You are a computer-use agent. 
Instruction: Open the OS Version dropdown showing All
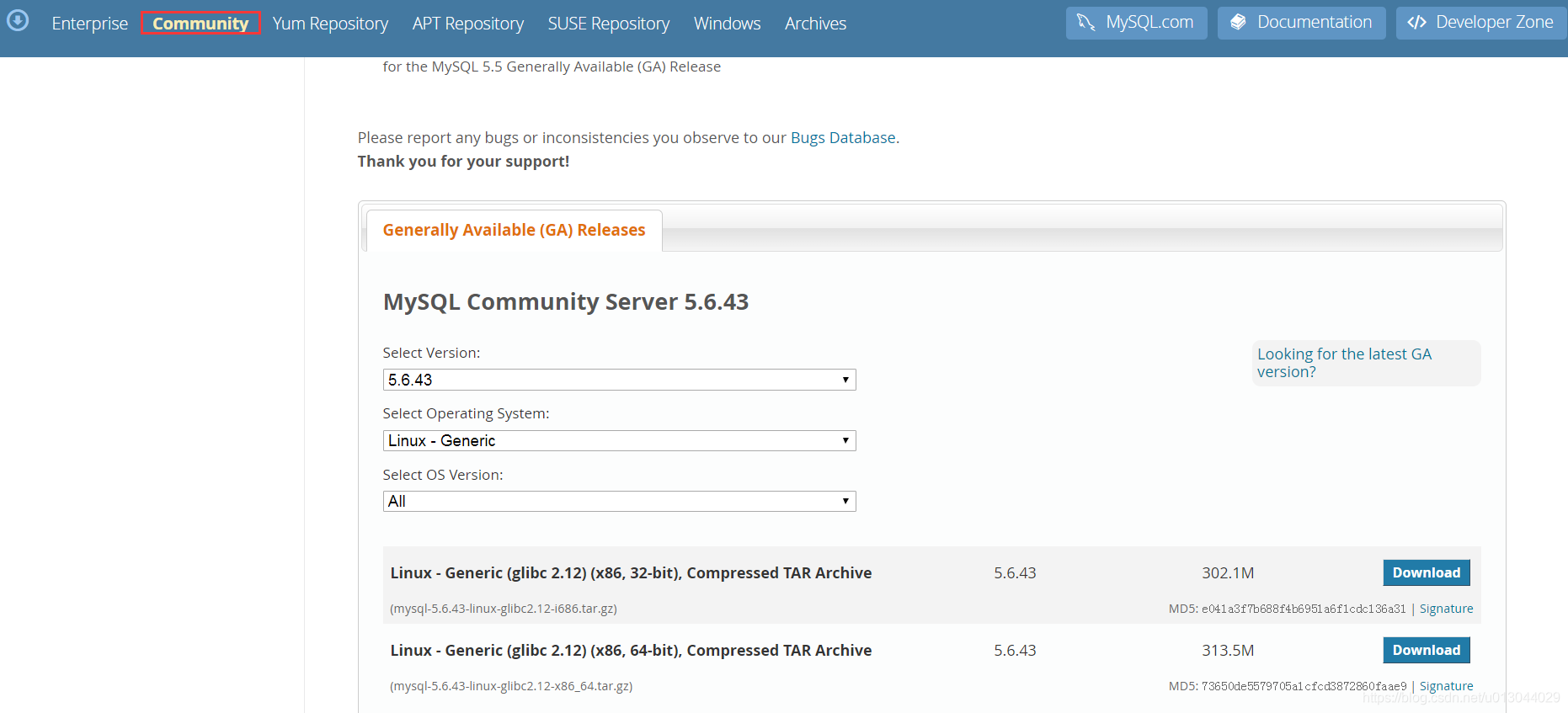click(619, 501)
